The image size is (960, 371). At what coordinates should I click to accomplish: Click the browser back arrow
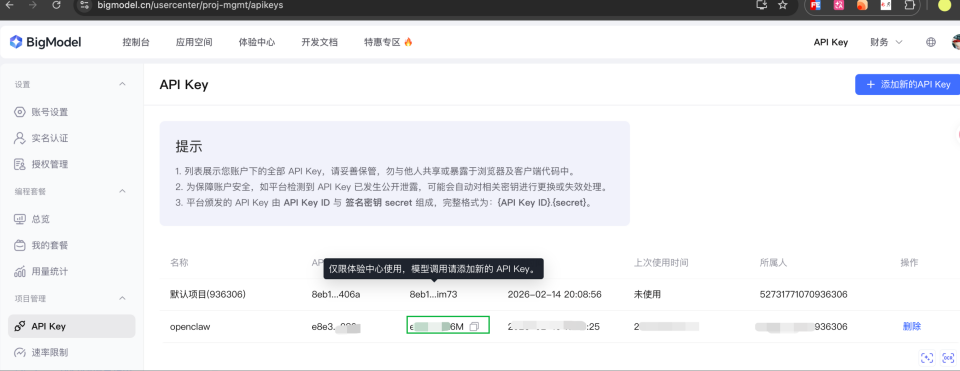tap(10, 5)
